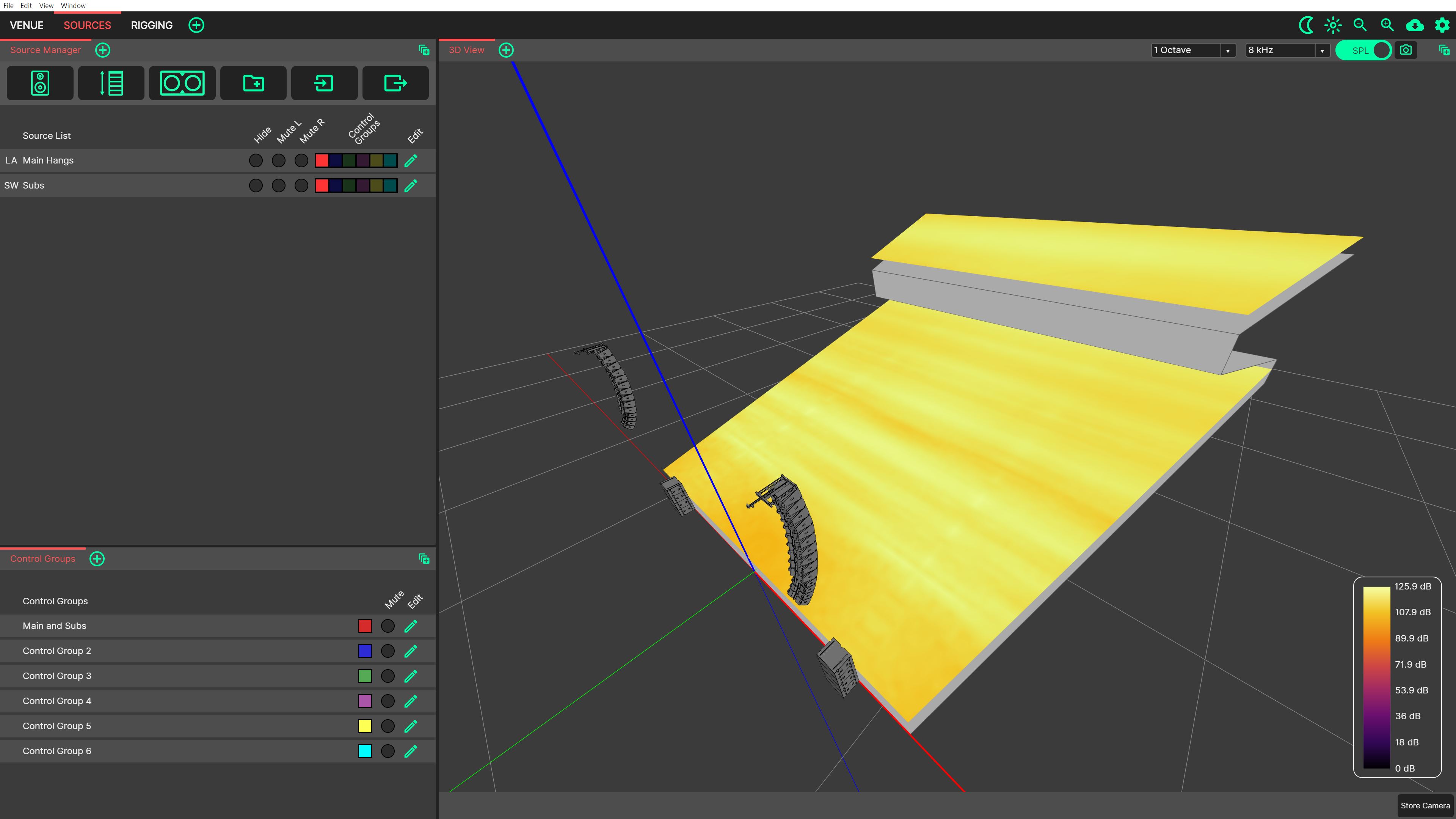Switch to dark mode moon icon
Viewport: 1456px width, 819px height.
pos(1305,25)
